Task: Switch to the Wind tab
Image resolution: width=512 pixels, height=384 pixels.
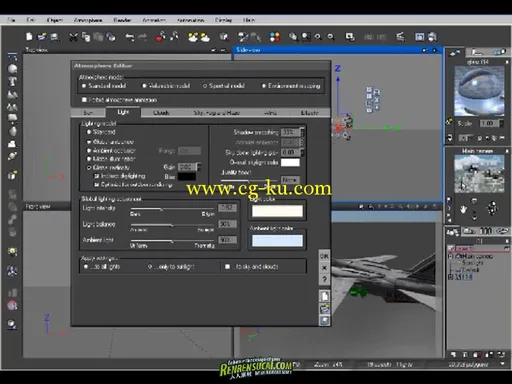Action: click(x=270, y=113)
